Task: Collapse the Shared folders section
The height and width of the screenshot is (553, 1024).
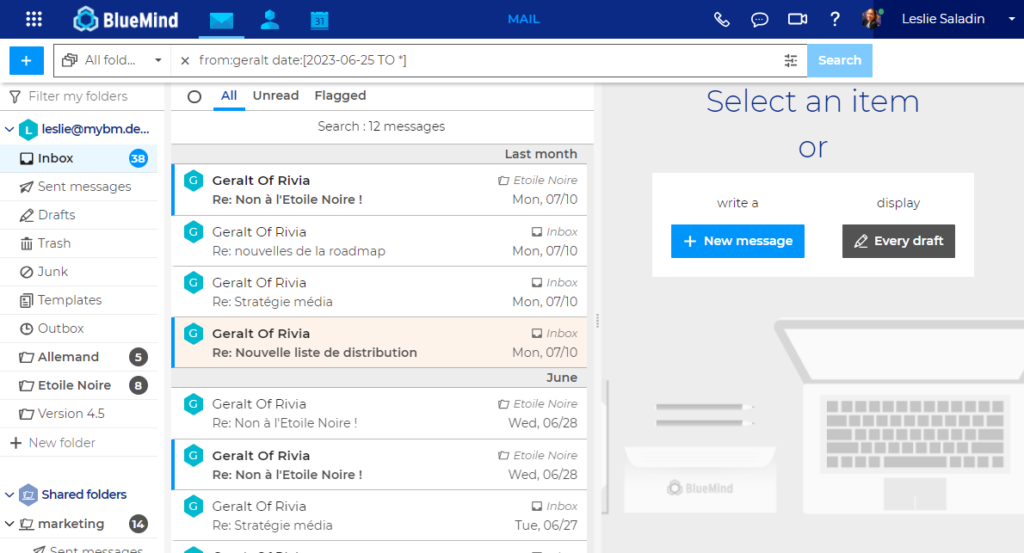Action: click(x=9, y=495)
